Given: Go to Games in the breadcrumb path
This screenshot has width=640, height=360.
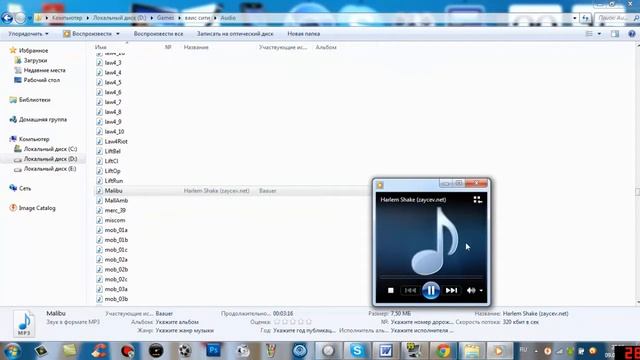Looking at the screenshot, I should pos(165,18).
